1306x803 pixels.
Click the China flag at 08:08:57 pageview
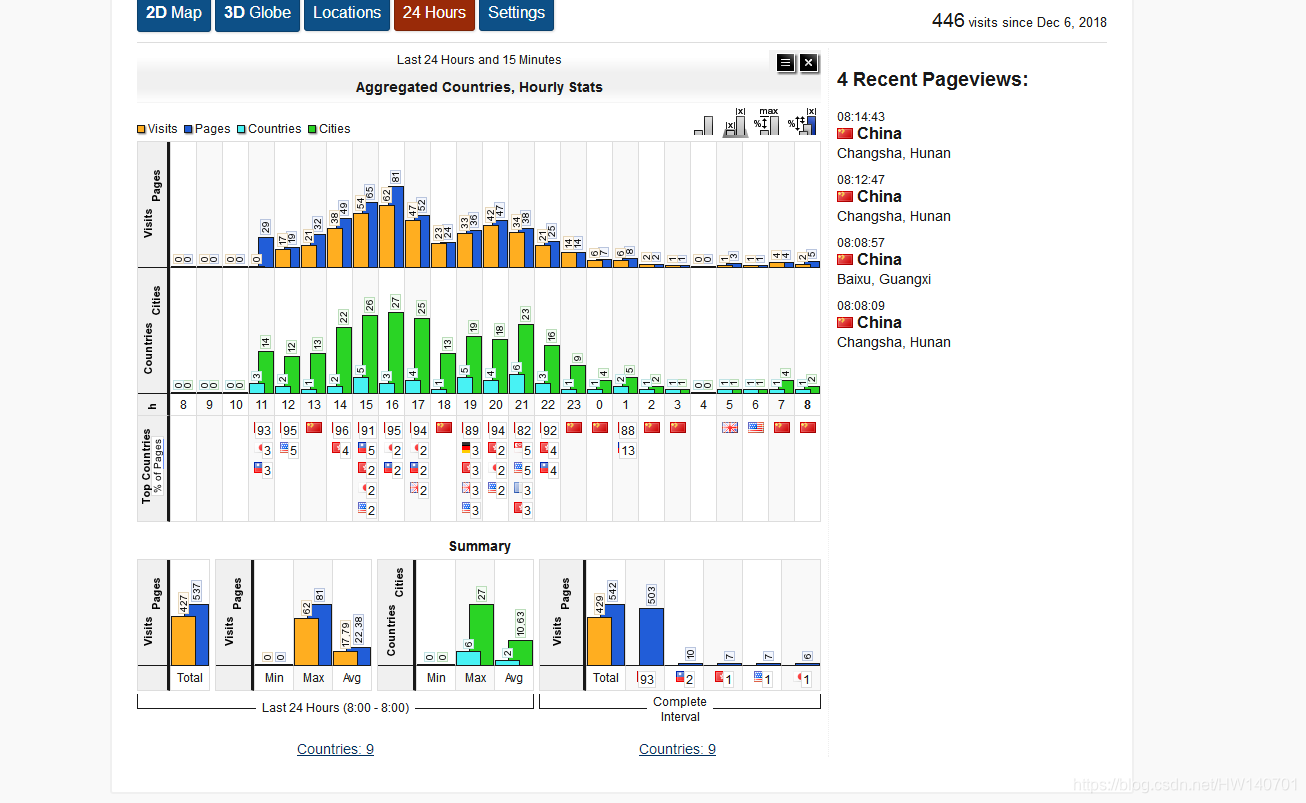click(x=845, y=260)
